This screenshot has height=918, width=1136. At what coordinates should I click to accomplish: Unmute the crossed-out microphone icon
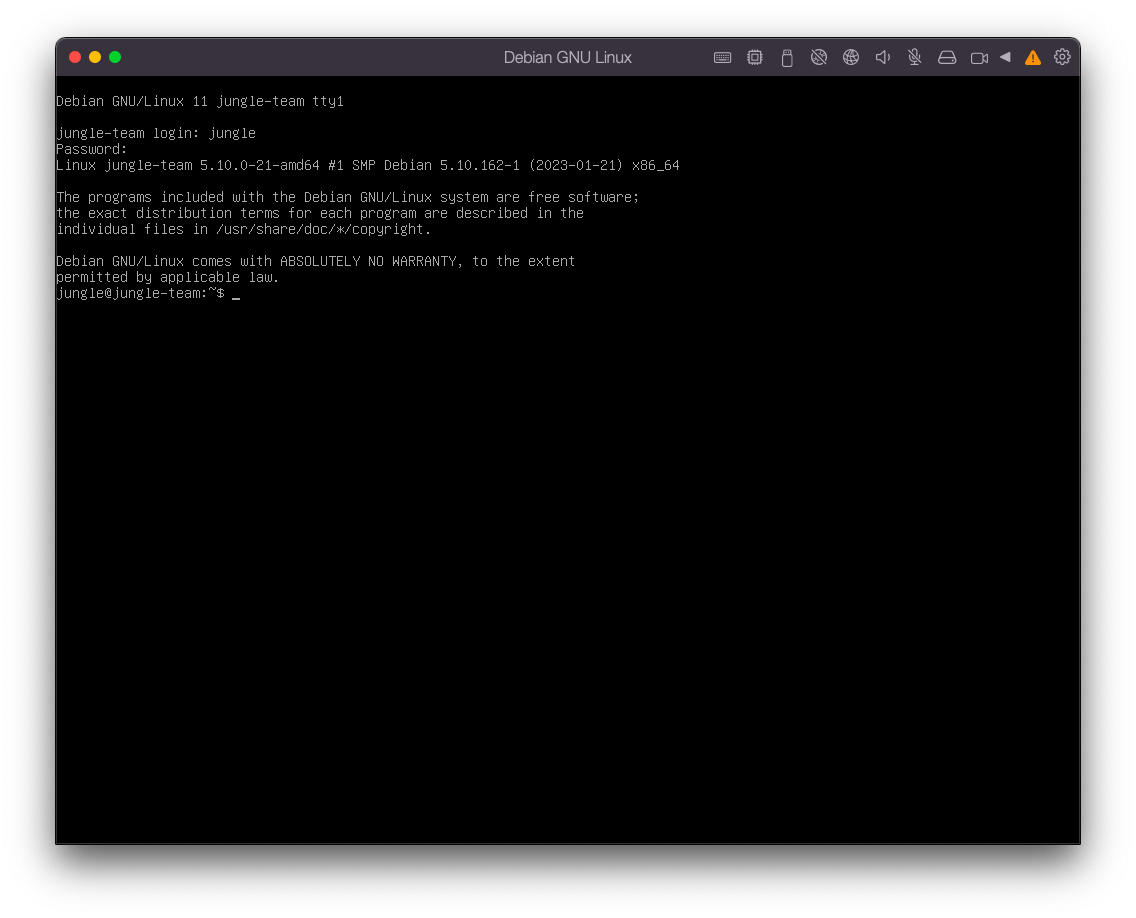coord(915,58)
